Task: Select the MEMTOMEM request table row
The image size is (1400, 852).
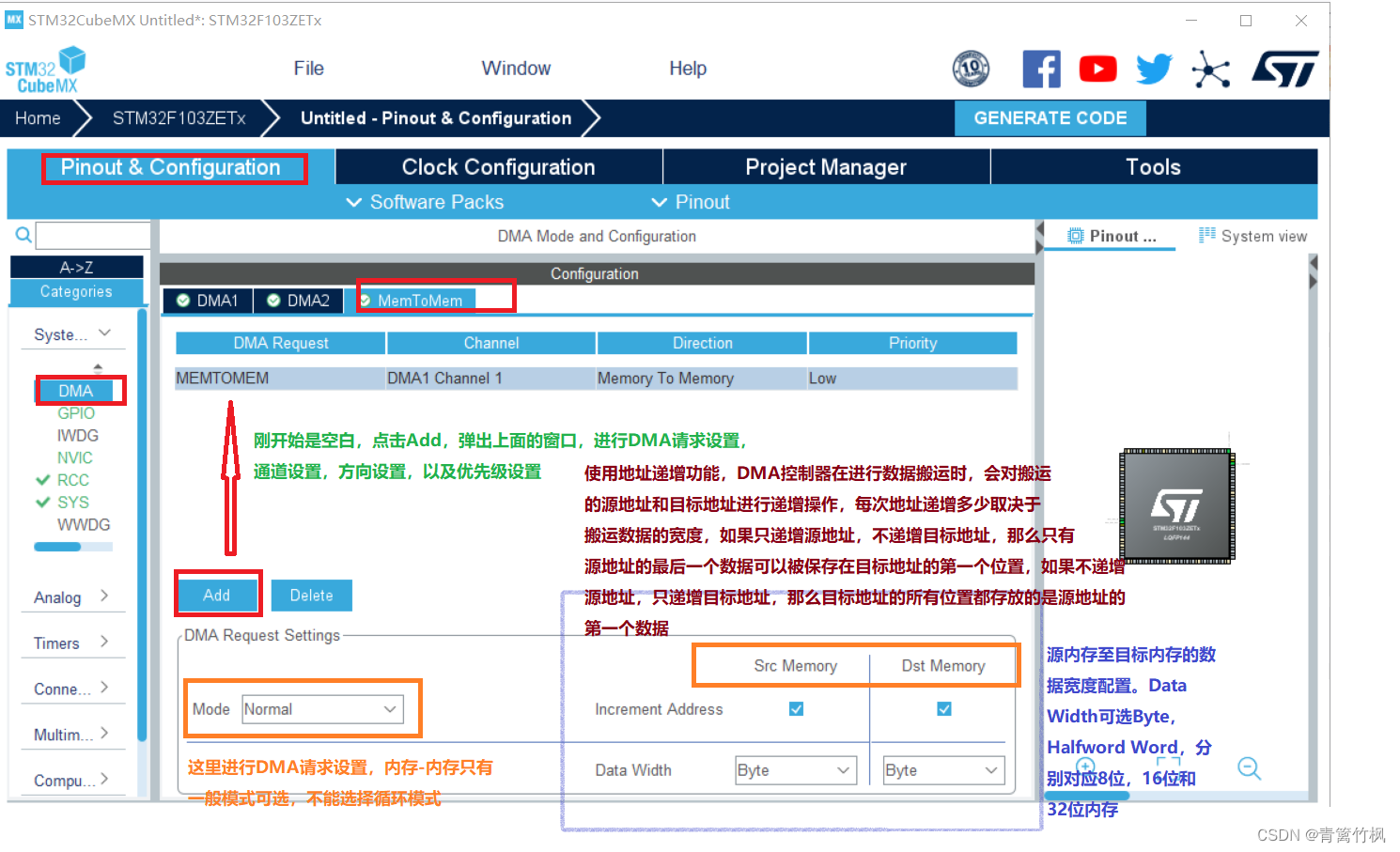Action: tap(597, 379)
